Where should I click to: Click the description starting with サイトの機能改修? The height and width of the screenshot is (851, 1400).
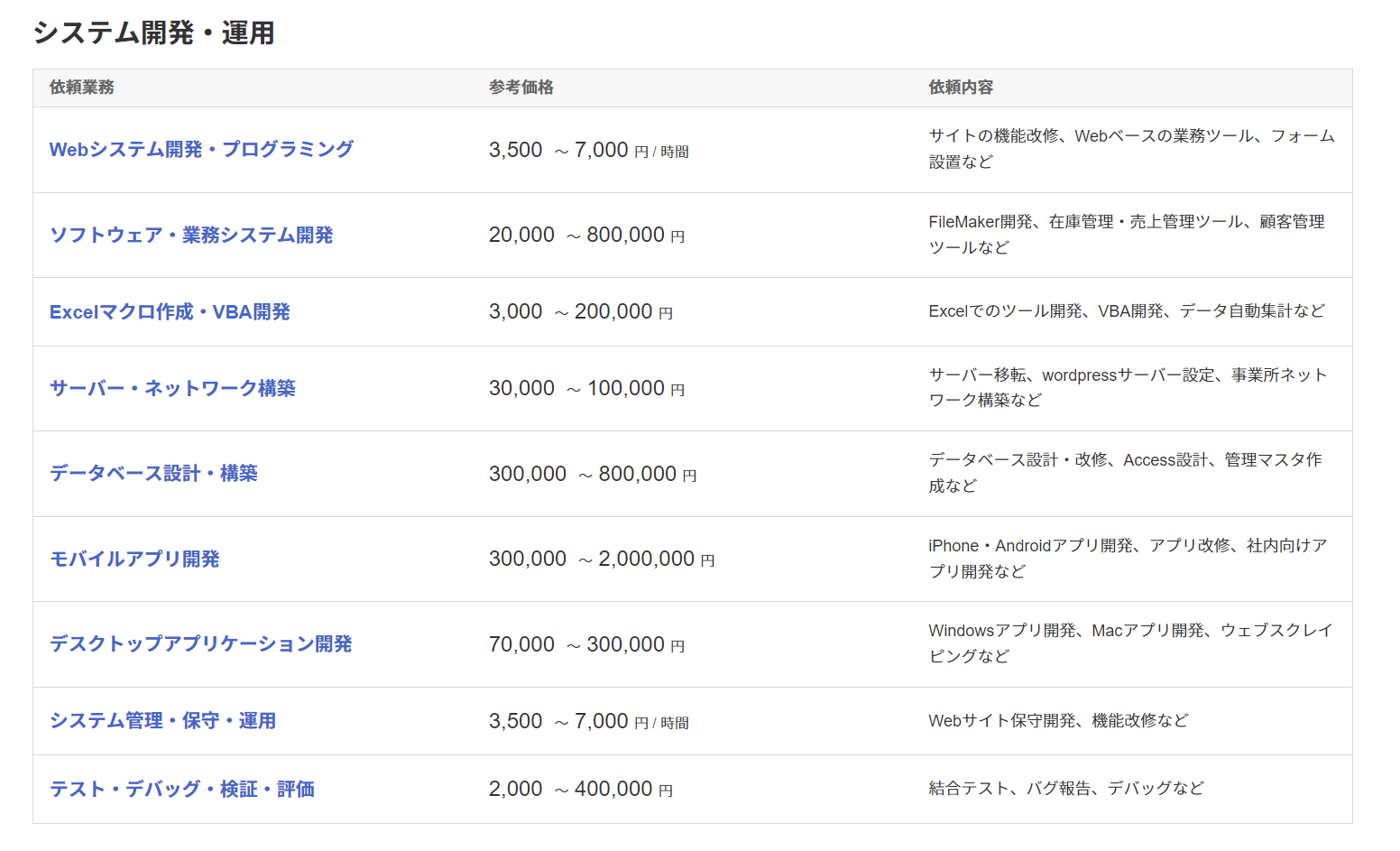(1131, 149)
